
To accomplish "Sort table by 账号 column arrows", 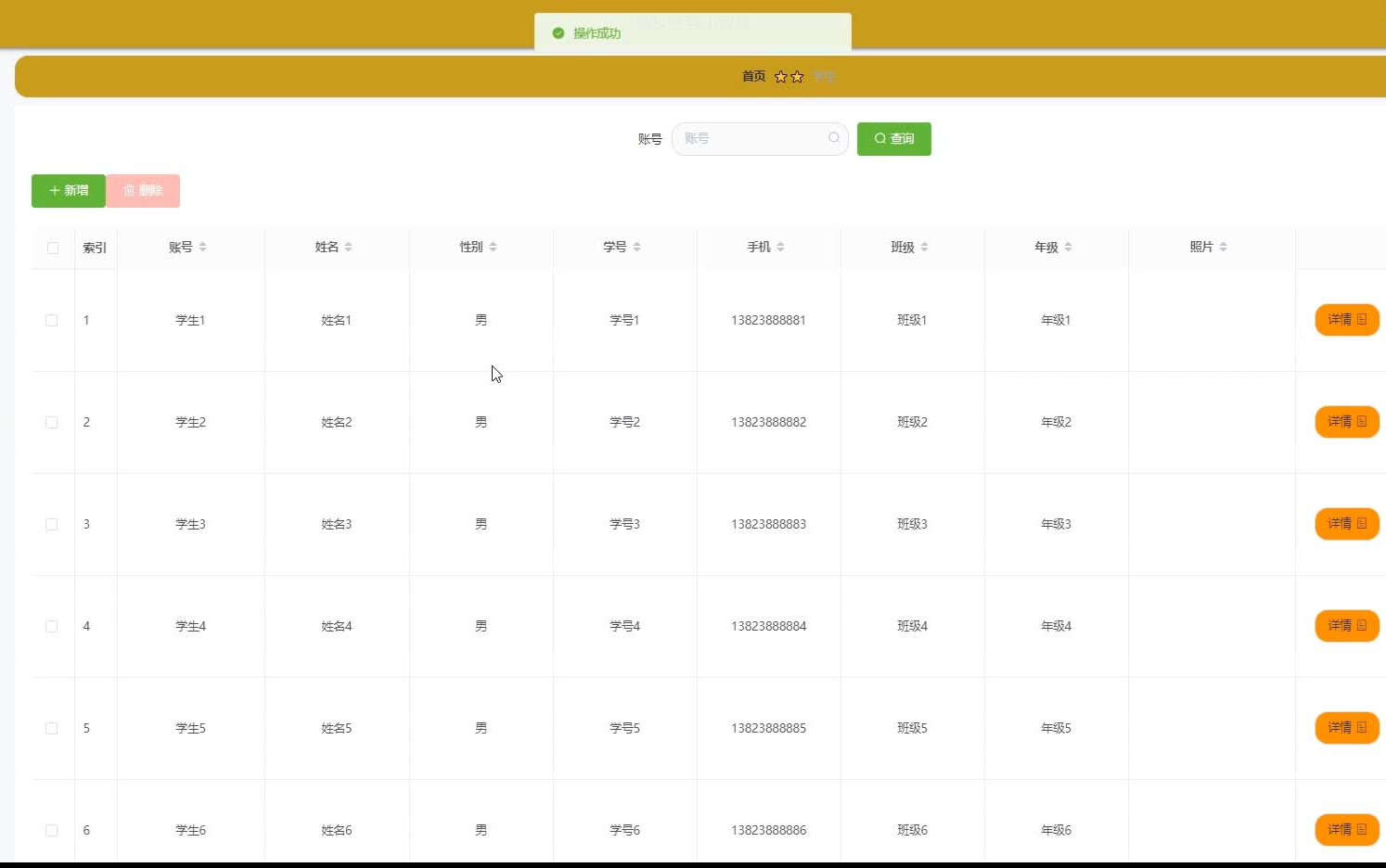I will [x=203, y=247].
